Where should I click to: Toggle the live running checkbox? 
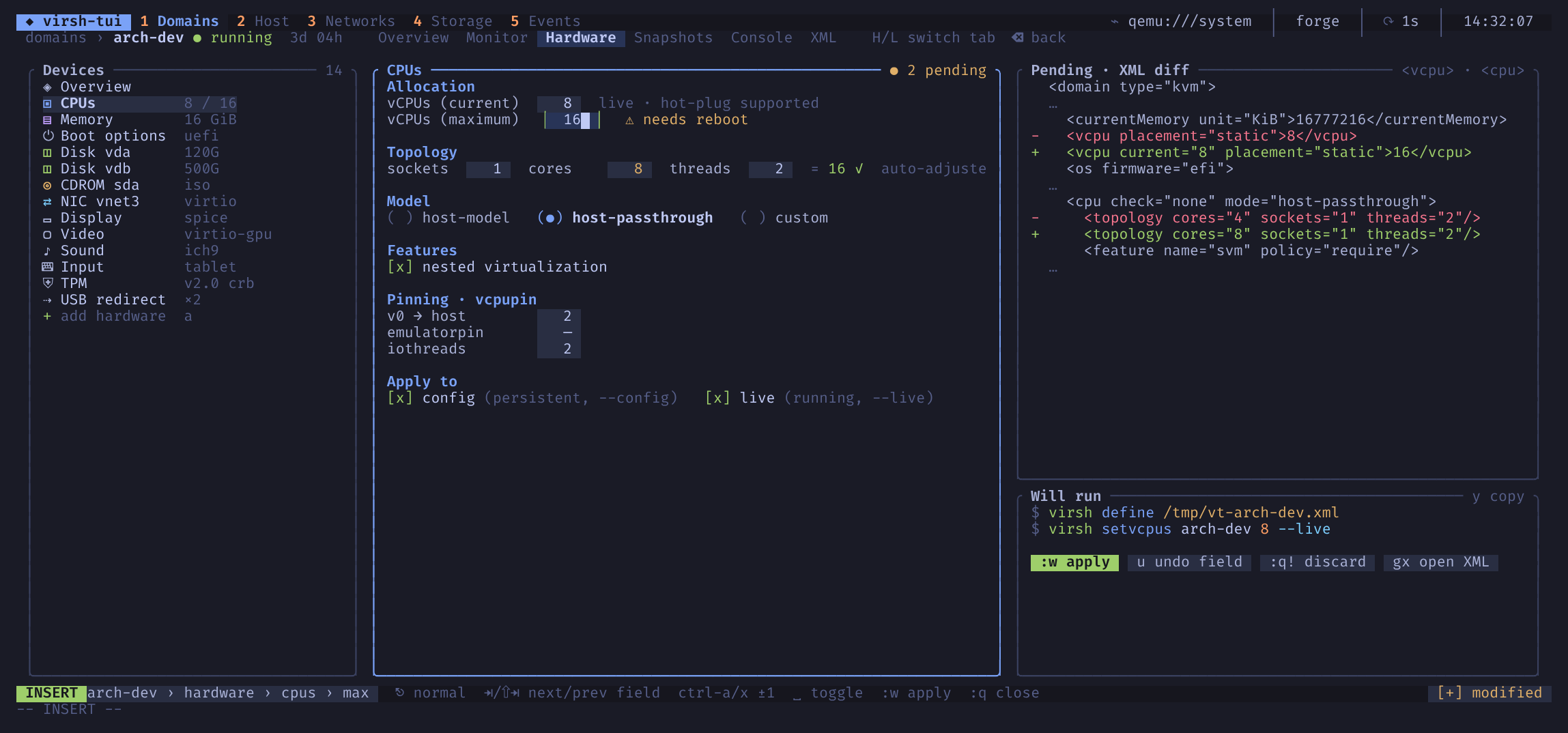819,398
